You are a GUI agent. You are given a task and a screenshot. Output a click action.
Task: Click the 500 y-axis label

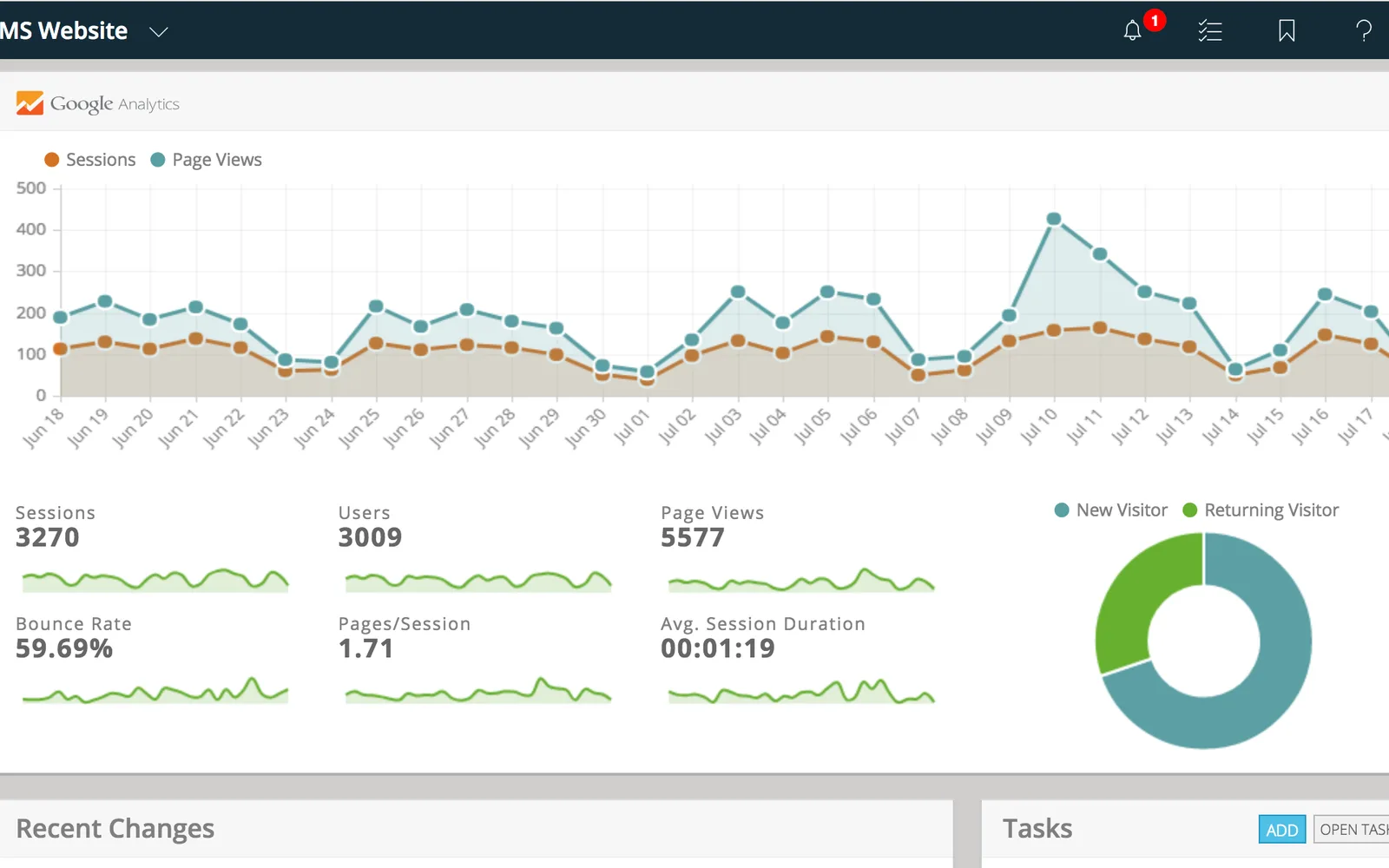[x=31, y=187]
